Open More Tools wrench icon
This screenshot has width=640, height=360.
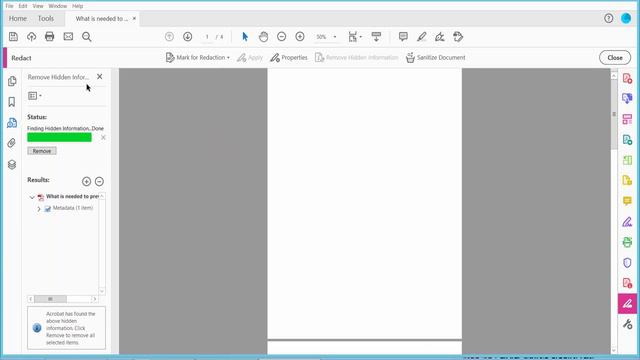627,324
